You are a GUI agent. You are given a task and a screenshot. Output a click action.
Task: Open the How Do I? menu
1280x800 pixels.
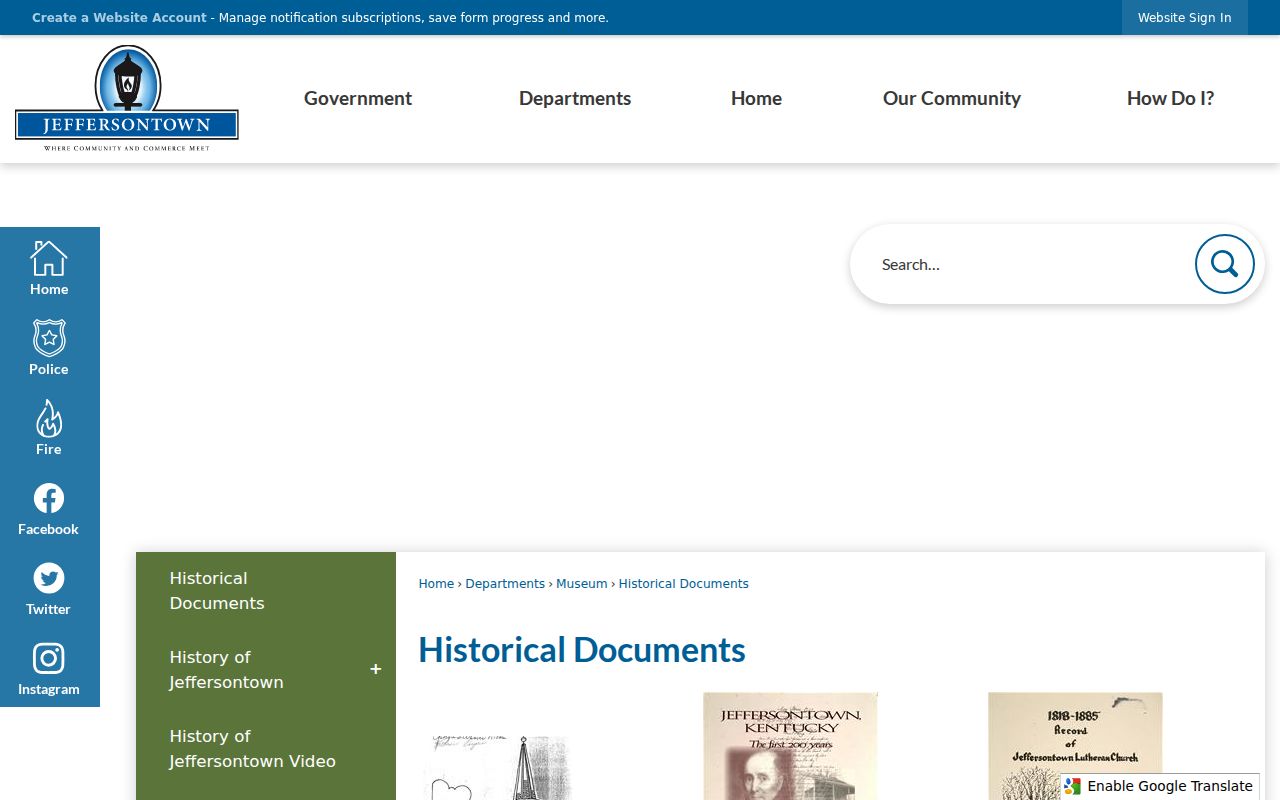1170,98
